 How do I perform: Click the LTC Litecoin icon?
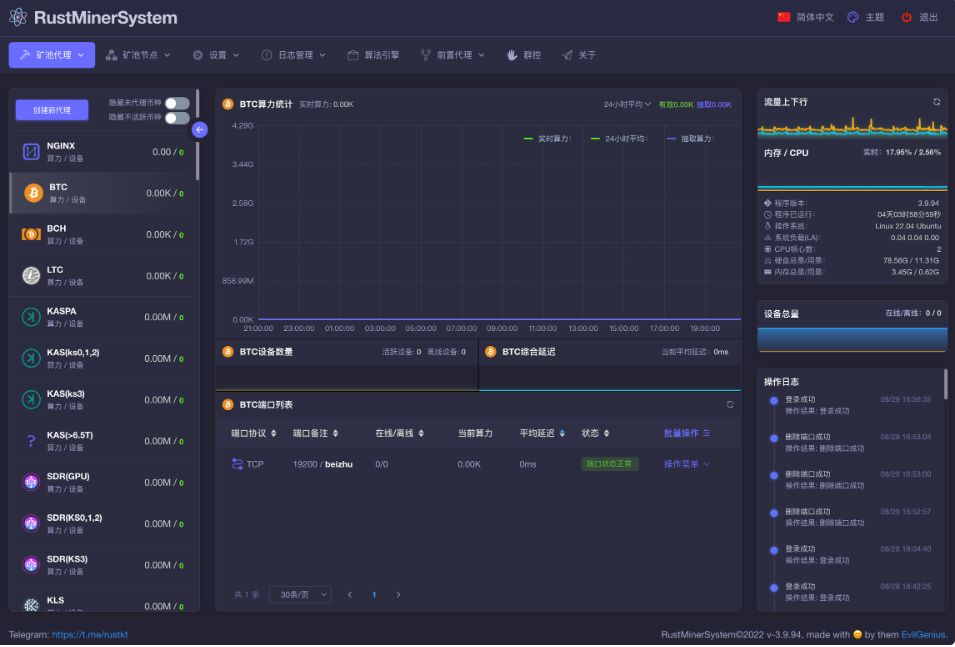[31, 275]
